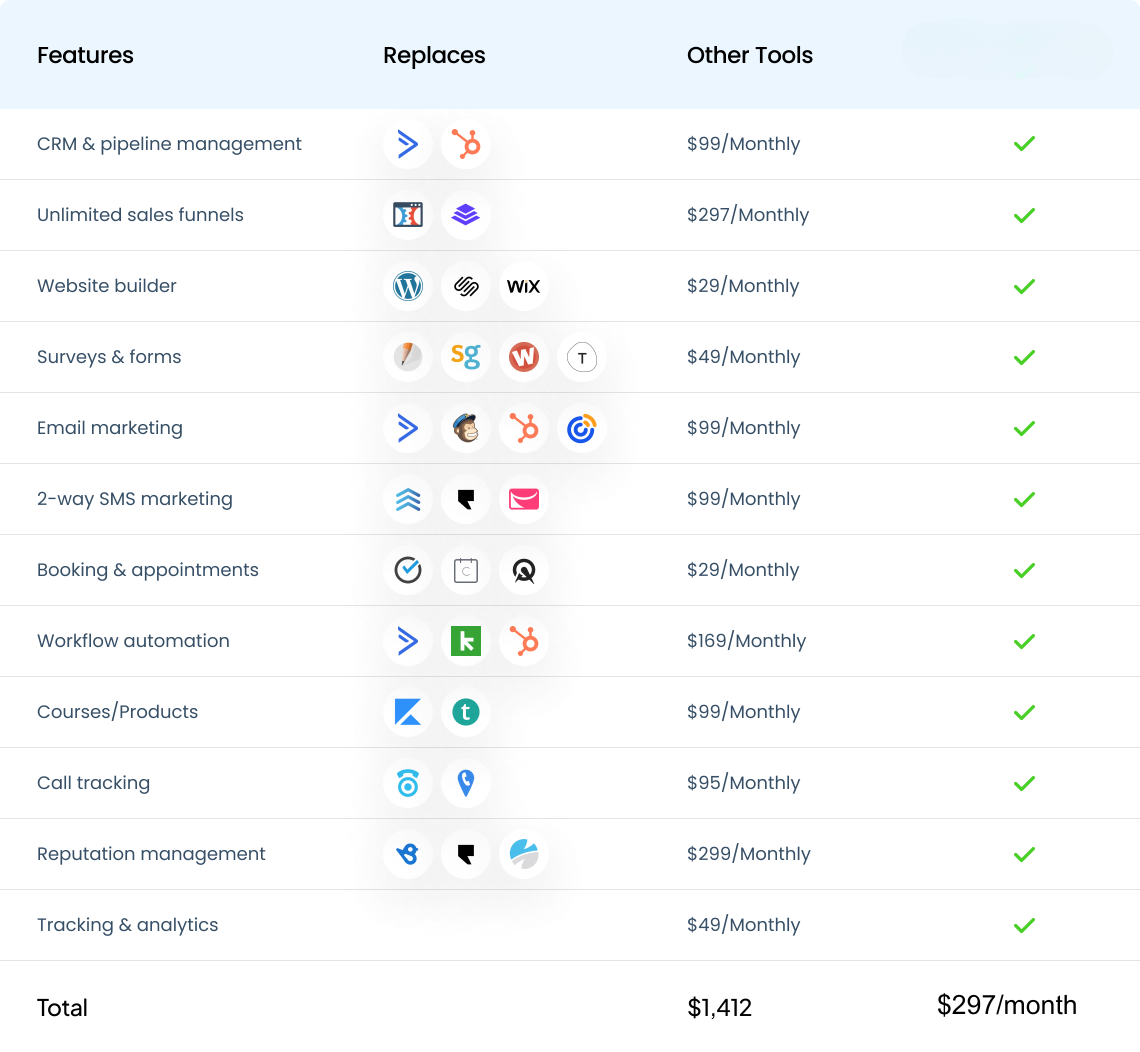Screen dimensions: 1140x1052
Task: Click the Squarespace icon in Website builder row
Action: tap(466, 286)
